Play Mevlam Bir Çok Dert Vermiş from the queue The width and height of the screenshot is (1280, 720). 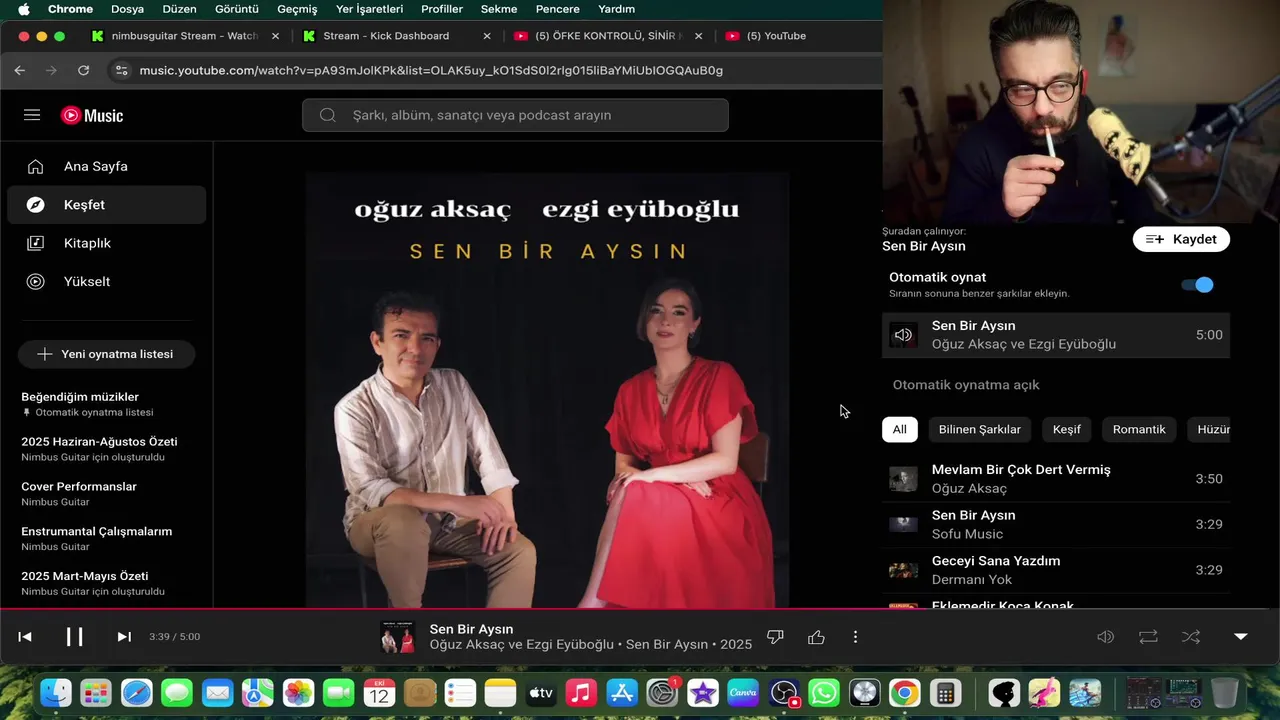coord(1056,479)
